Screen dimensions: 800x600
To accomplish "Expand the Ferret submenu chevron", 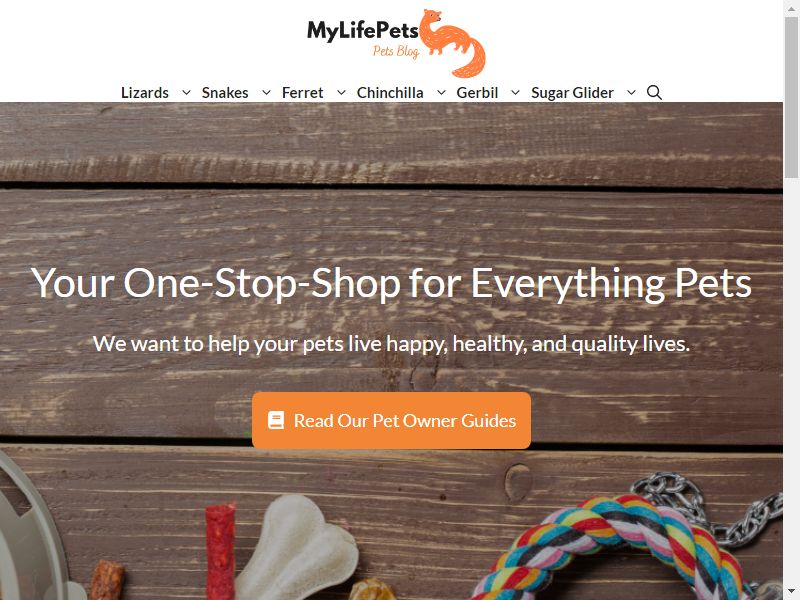I will coord(341,92).
